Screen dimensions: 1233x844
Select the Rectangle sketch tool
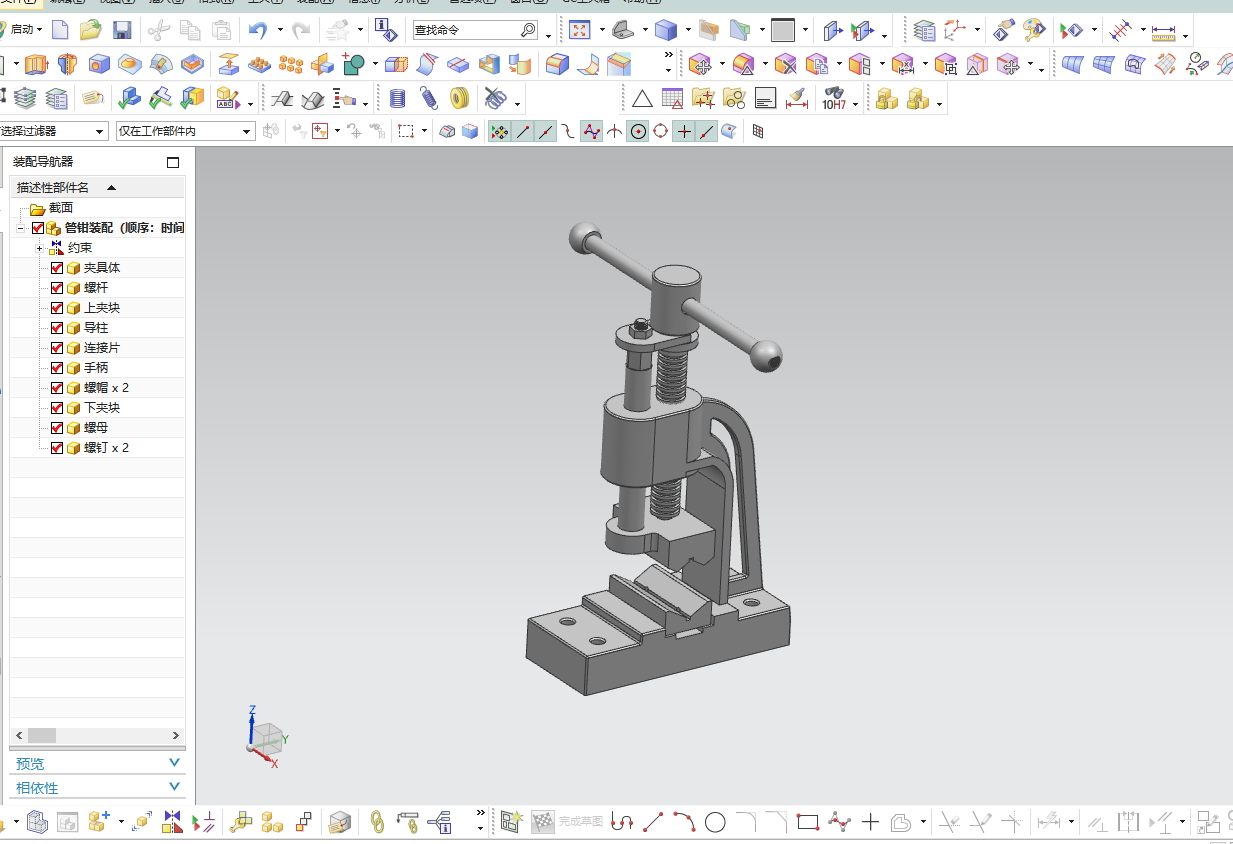808,822
